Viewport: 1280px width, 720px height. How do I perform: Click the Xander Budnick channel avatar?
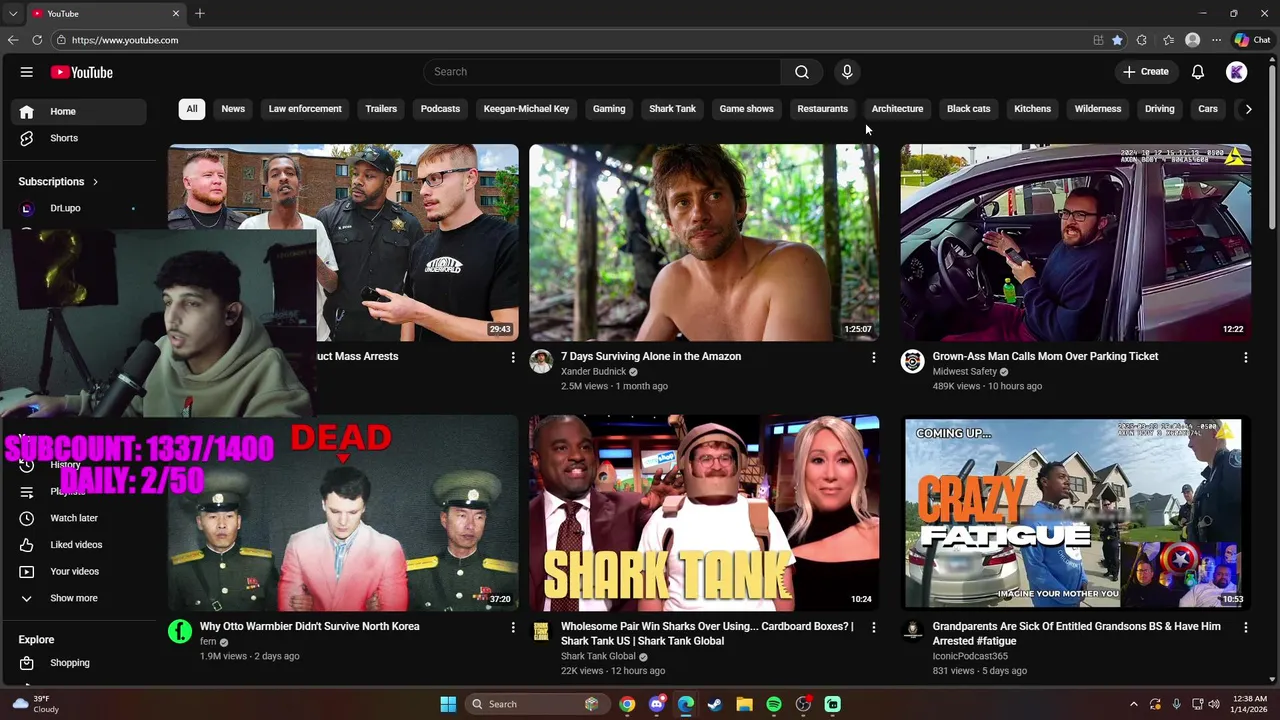click(541, 361)
